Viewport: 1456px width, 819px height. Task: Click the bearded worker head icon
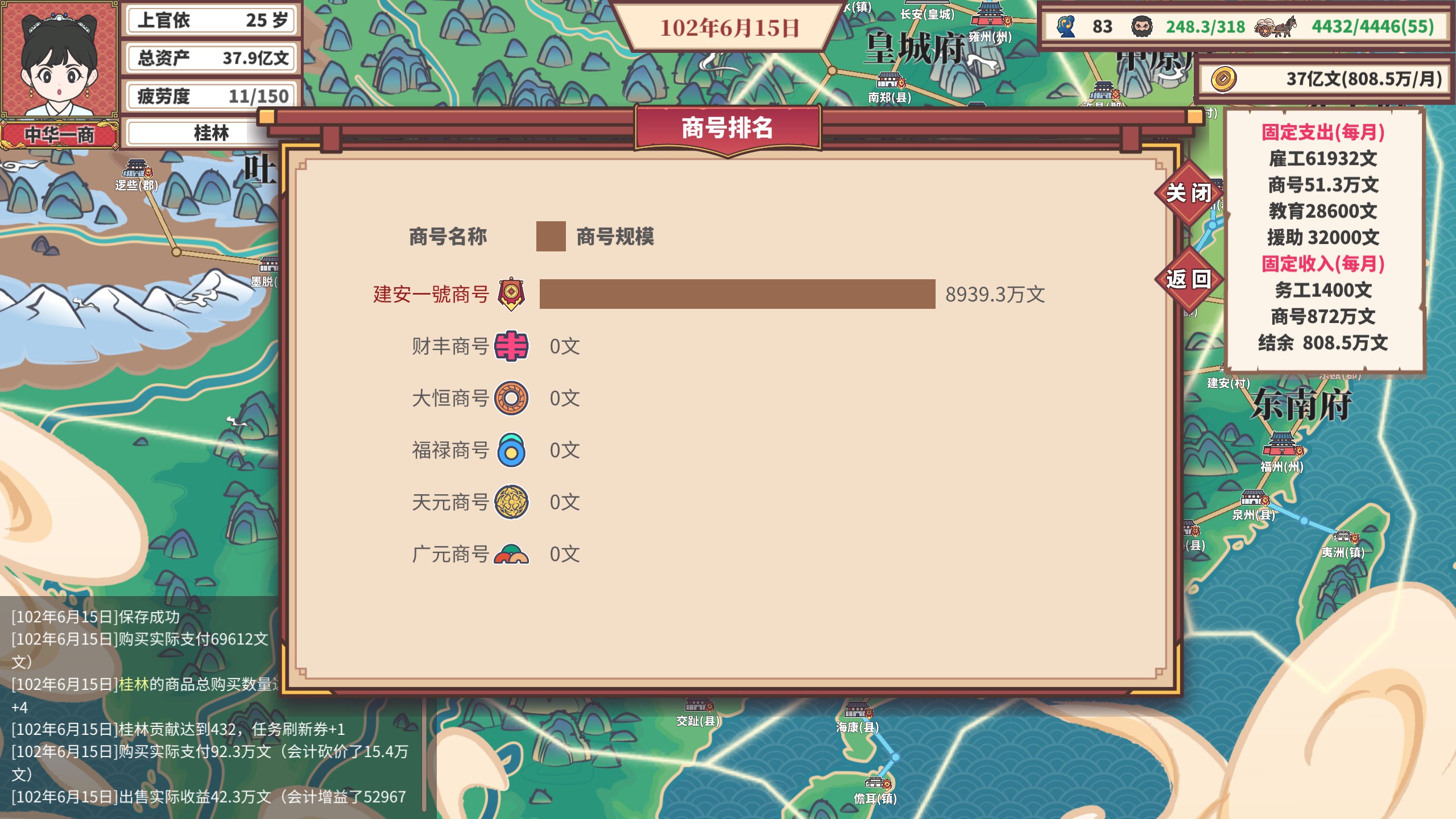[1141, 26]
